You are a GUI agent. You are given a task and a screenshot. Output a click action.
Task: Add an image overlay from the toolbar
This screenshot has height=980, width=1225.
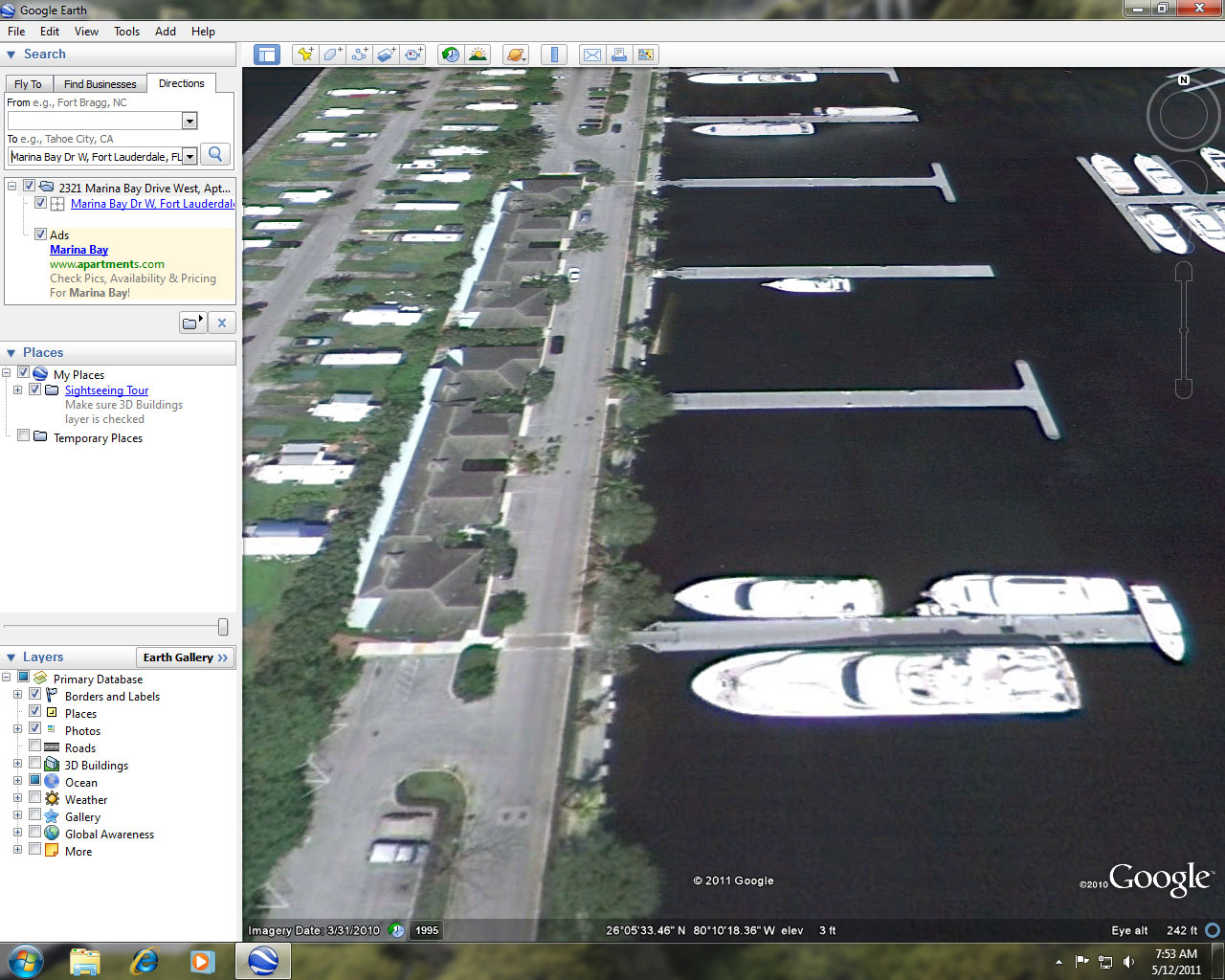point(386,55)
